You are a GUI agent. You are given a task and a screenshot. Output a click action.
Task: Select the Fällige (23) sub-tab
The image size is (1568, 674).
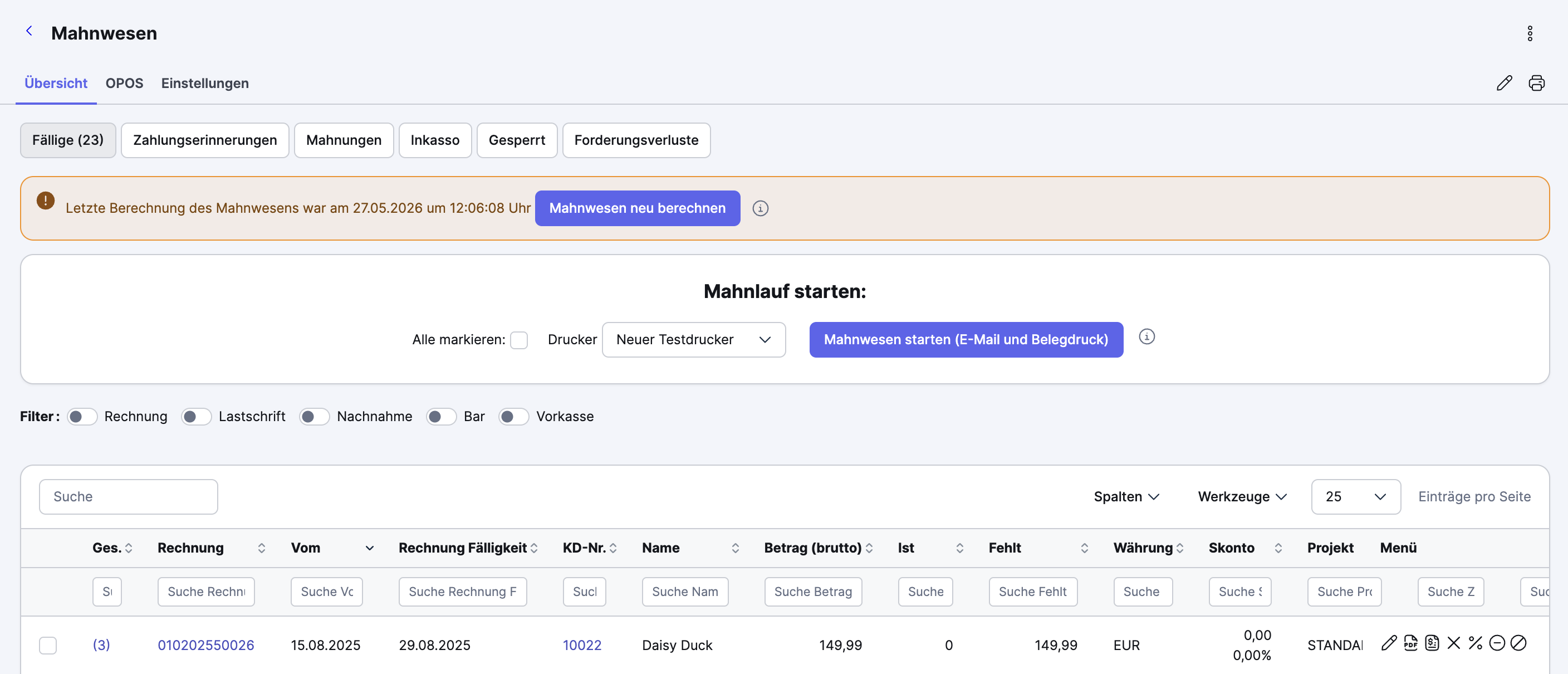click(67, 140)
